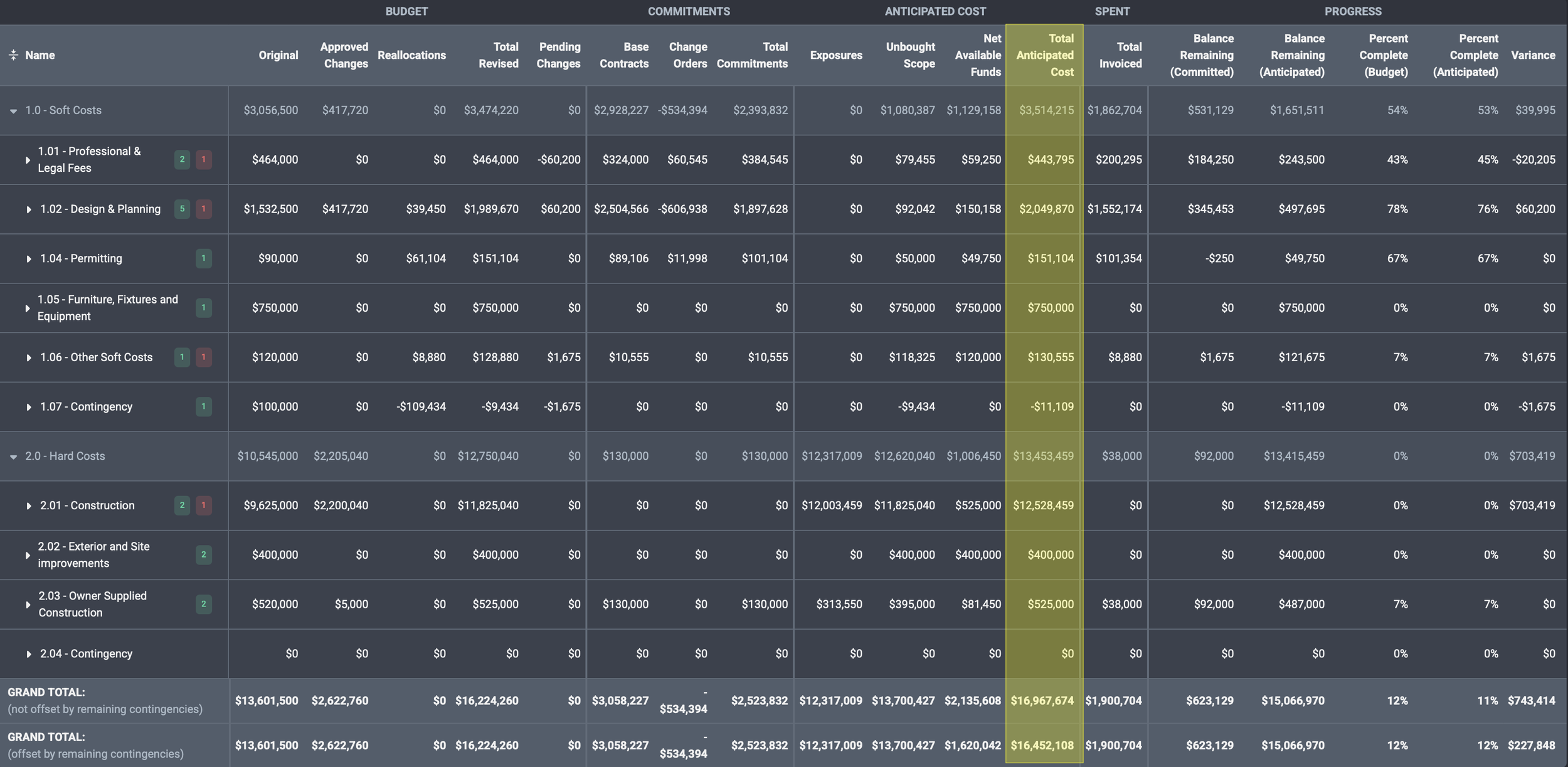Collapse the 2.0 - Hard Costs group

13,457
